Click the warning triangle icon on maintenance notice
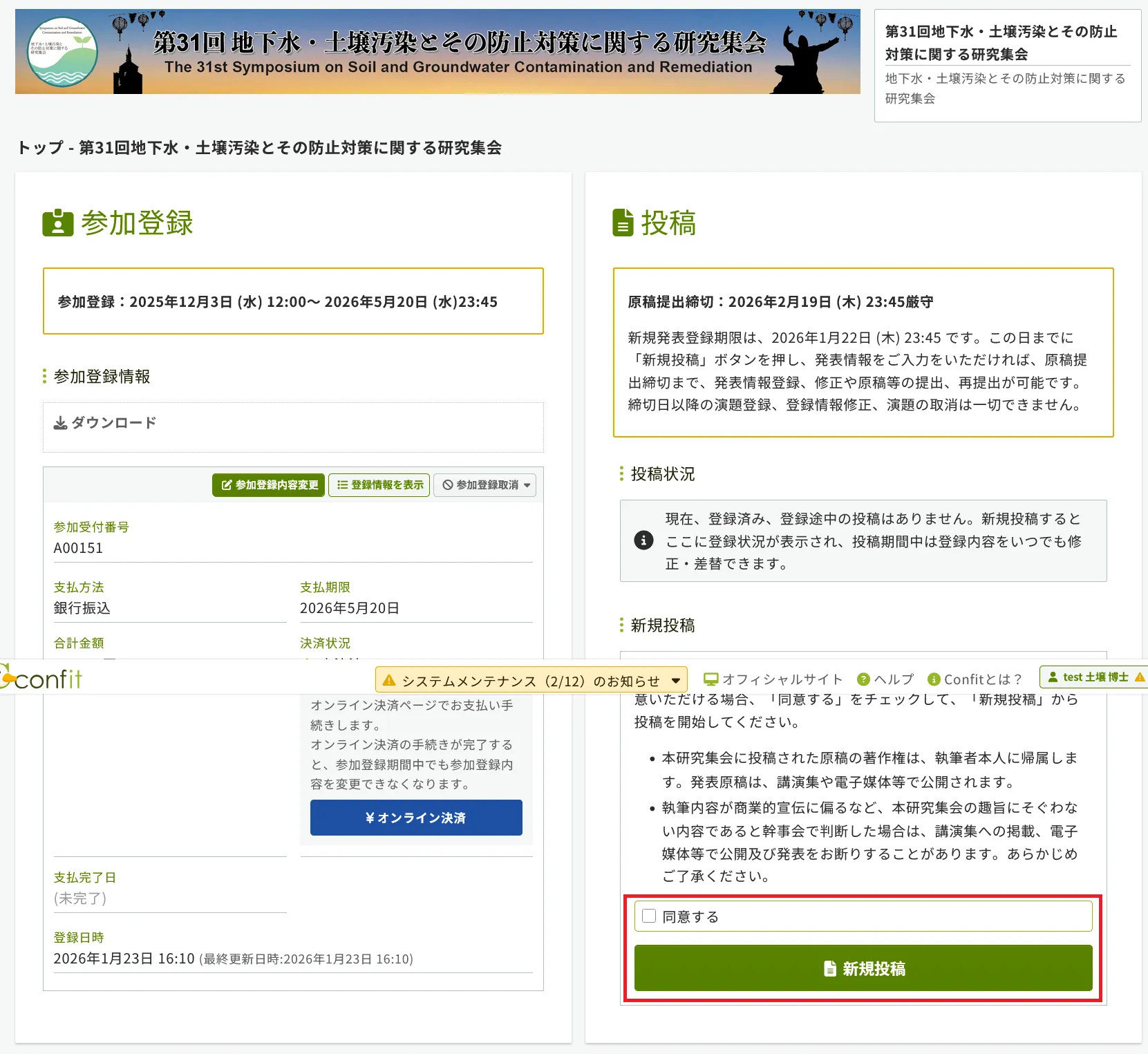This screenshot has height=1054, width=1148. 389,681
